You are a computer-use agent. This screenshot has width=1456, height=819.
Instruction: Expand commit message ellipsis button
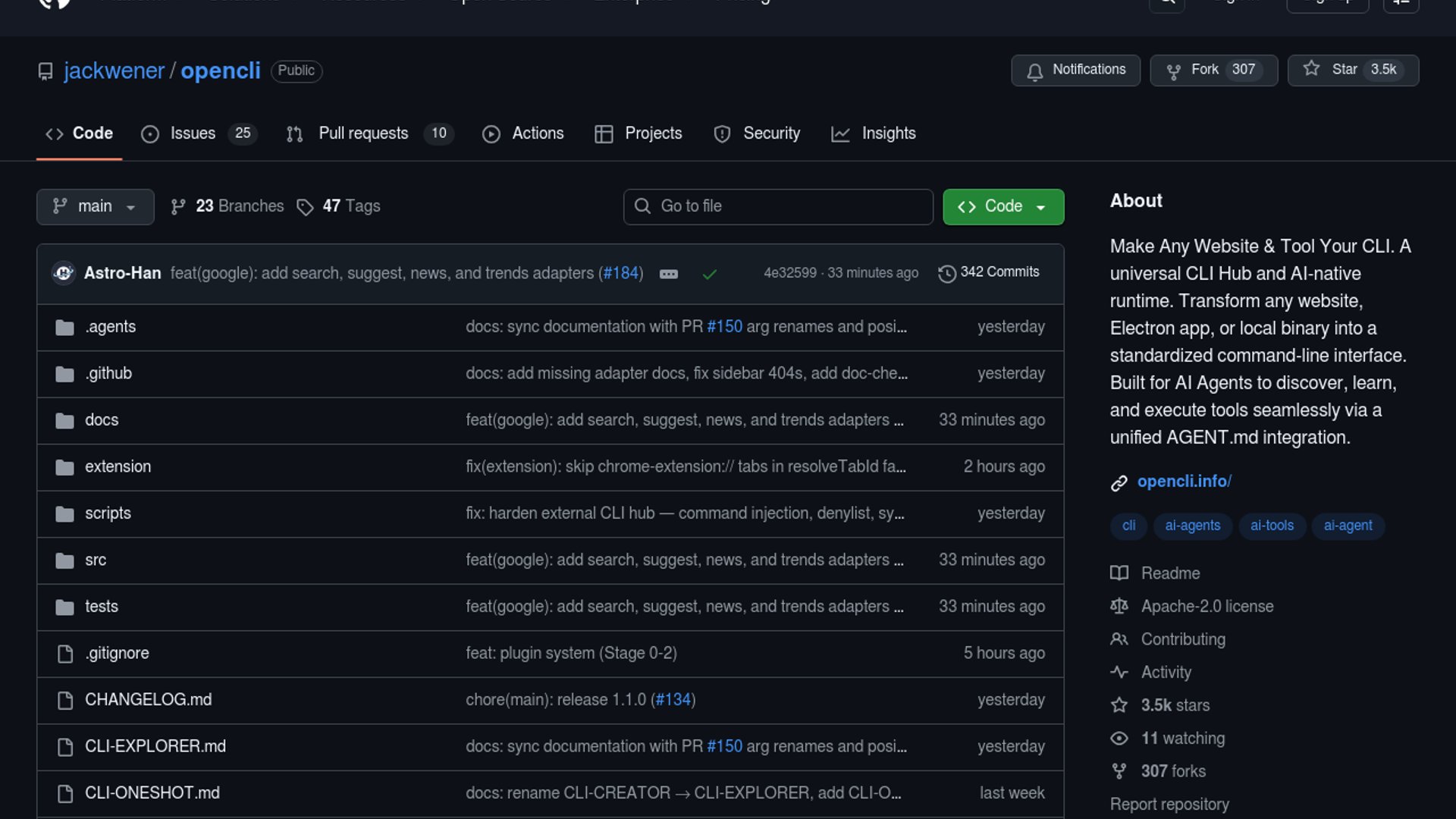(668, 274)
